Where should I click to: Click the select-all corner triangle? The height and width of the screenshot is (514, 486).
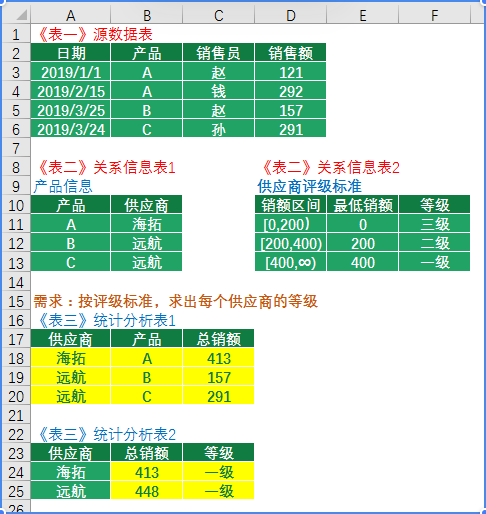21,15
